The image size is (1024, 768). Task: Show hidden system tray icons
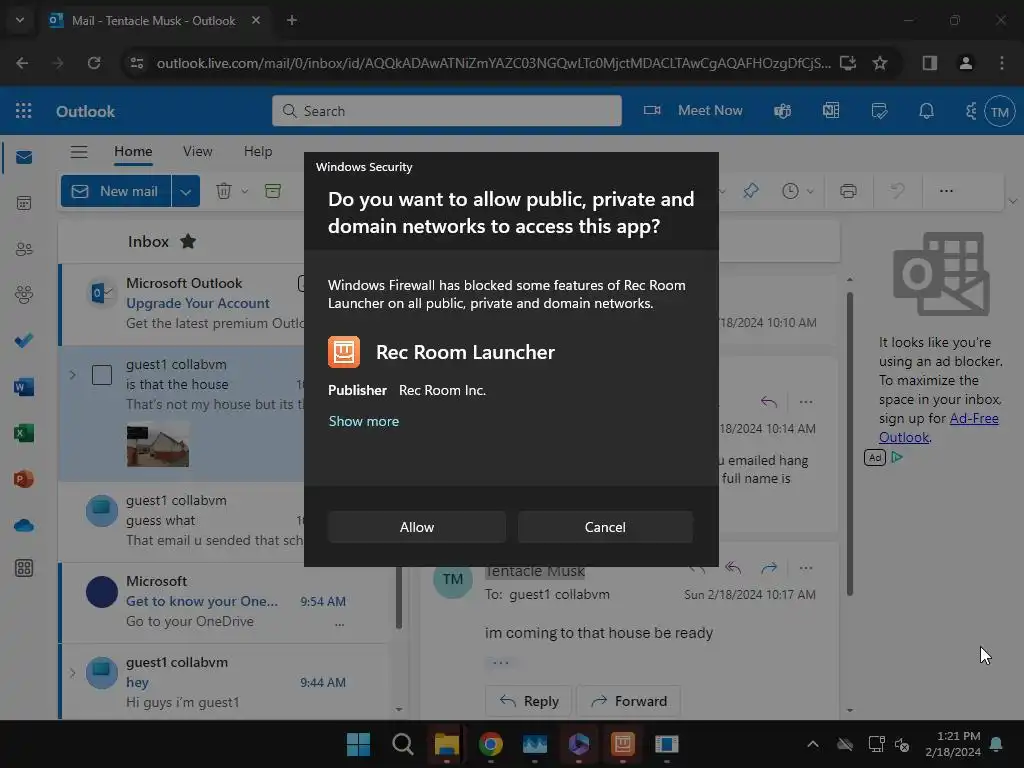[x=812, y=744]
